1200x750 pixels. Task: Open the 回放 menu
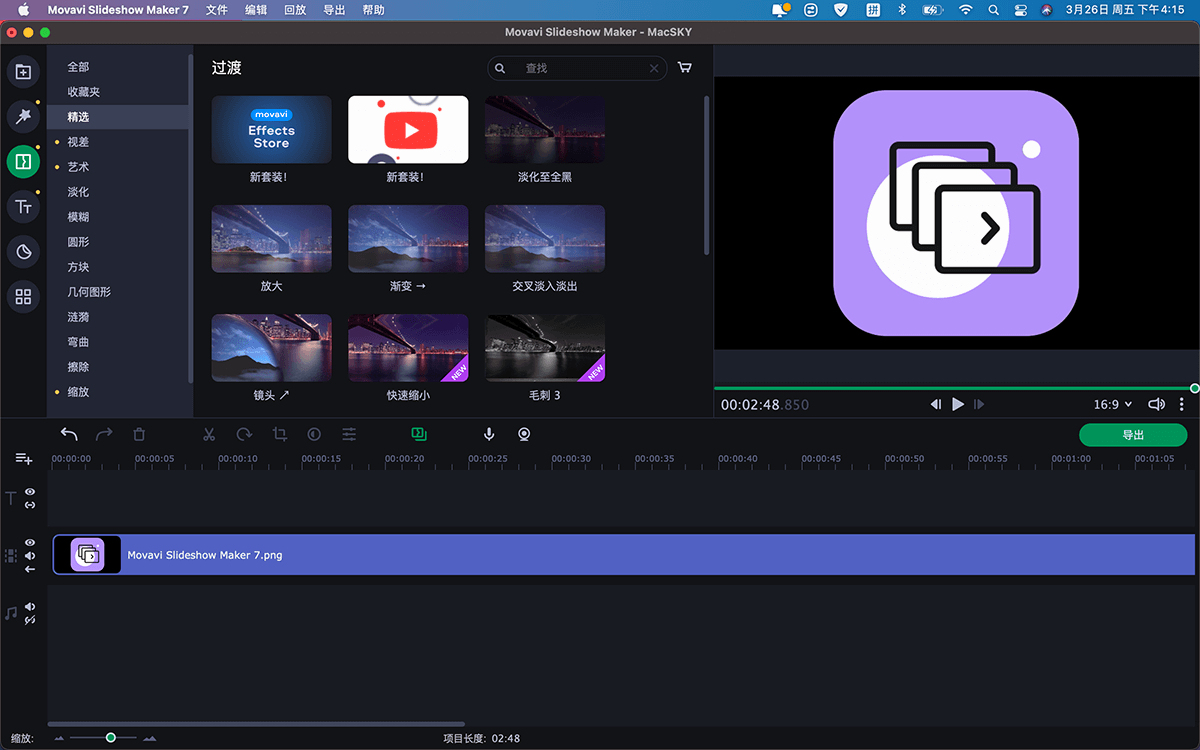tap(295, 10)
